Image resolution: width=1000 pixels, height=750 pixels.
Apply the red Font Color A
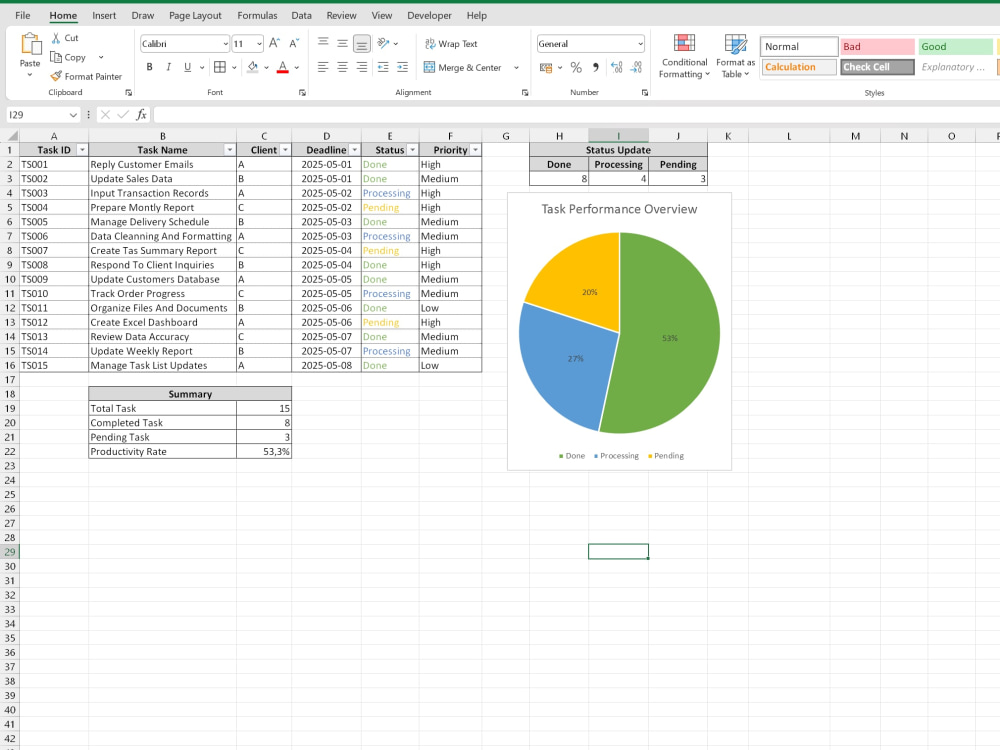click(283, 67)
